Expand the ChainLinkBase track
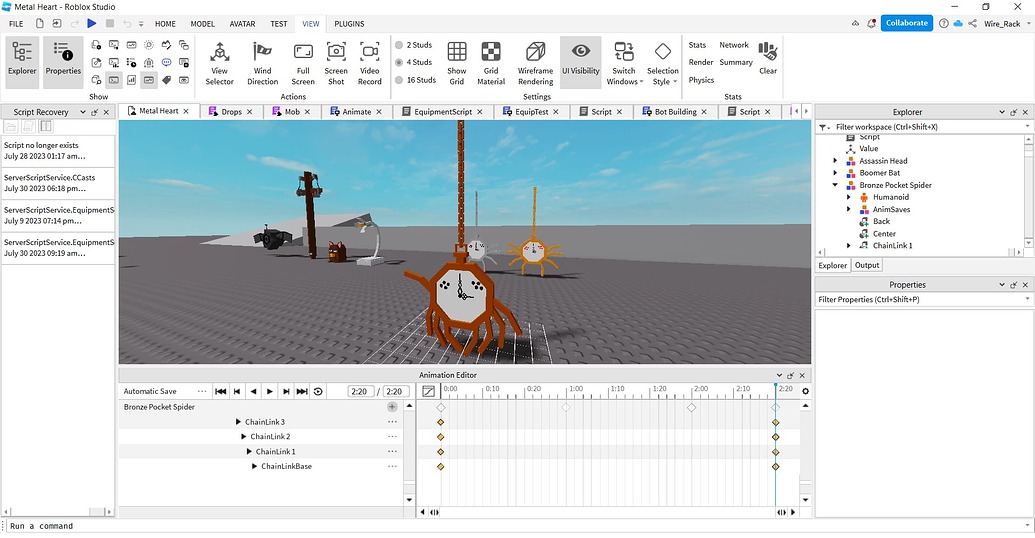The height and width of the screenshot is (538, 1035). pyautogui.click(x=255, y=467)
